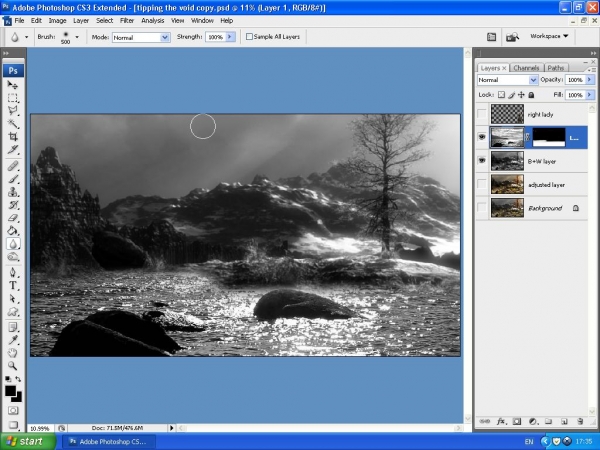Switch to the Channels tab

526,68
